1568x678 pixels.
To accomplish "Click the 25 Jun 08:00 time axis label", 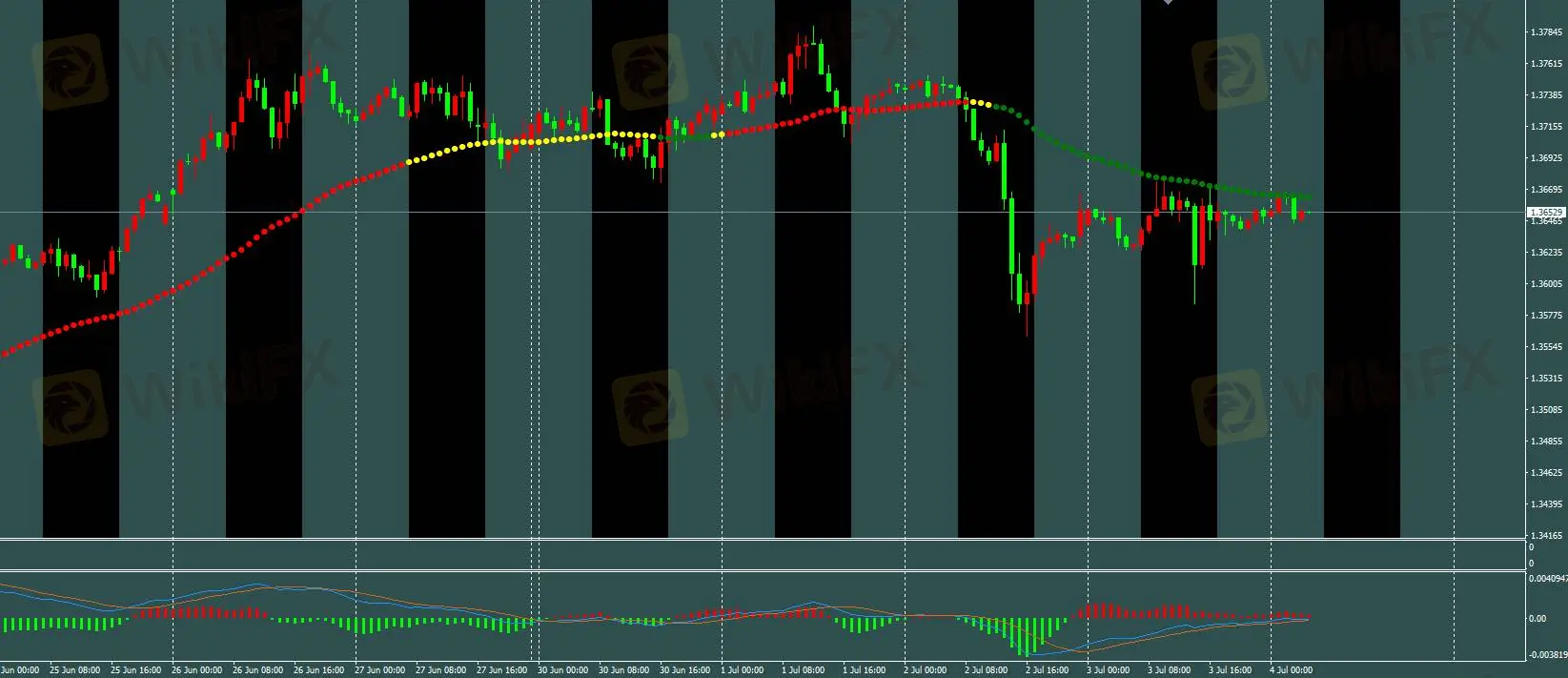I will [74, 670].
